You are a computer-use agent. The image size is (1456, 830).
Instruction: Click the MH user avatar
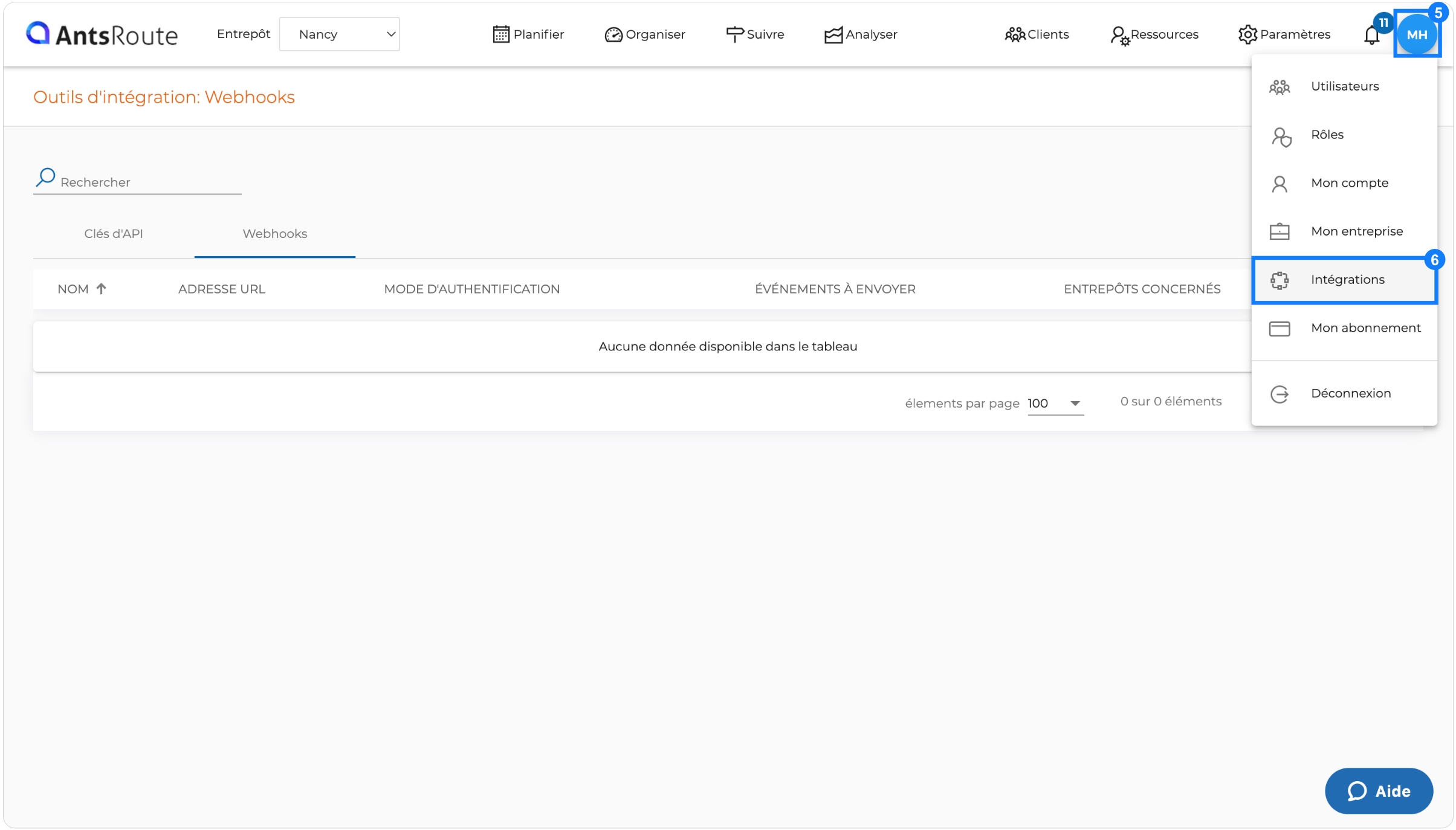(x=1417, y=34)
